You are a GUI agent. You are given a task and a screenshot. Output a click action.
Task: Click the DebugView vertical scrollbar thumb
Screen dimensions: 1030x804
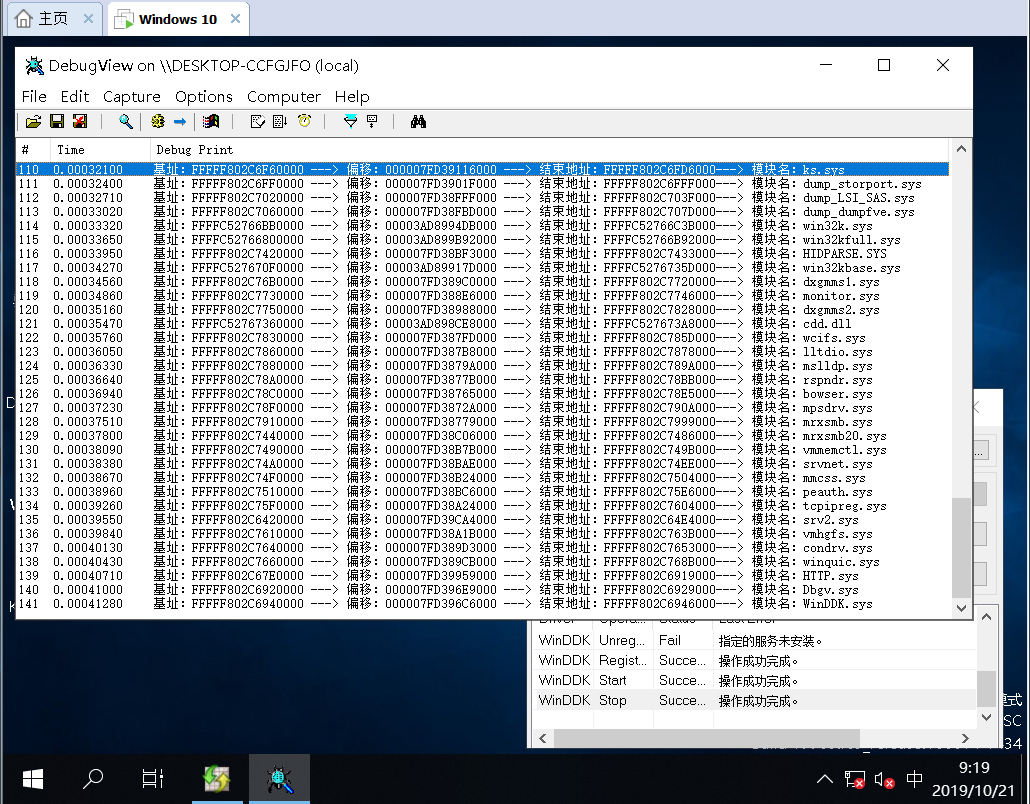tap(961, 548)
